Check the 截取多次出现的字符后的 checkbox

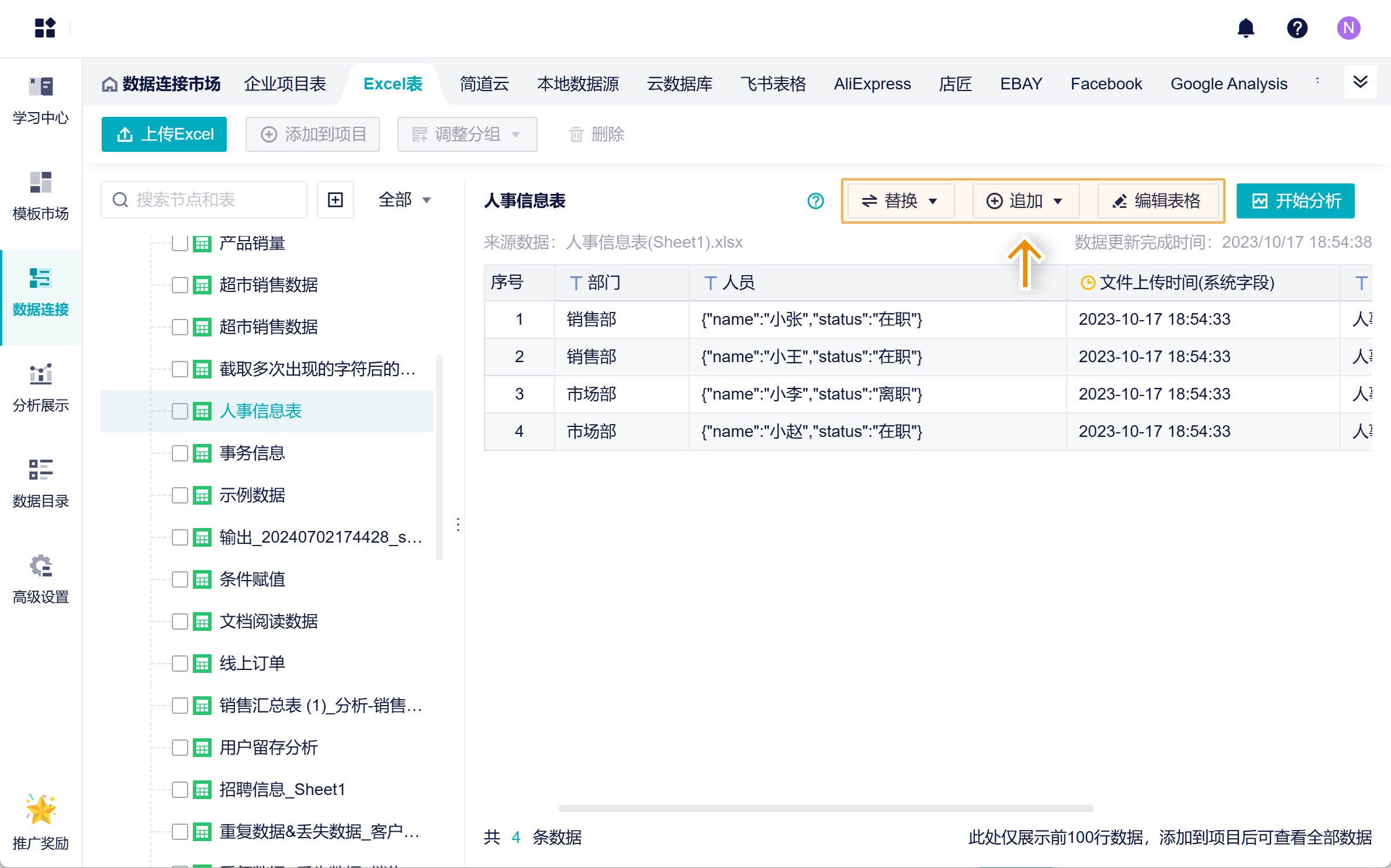[x=180, y=369]
